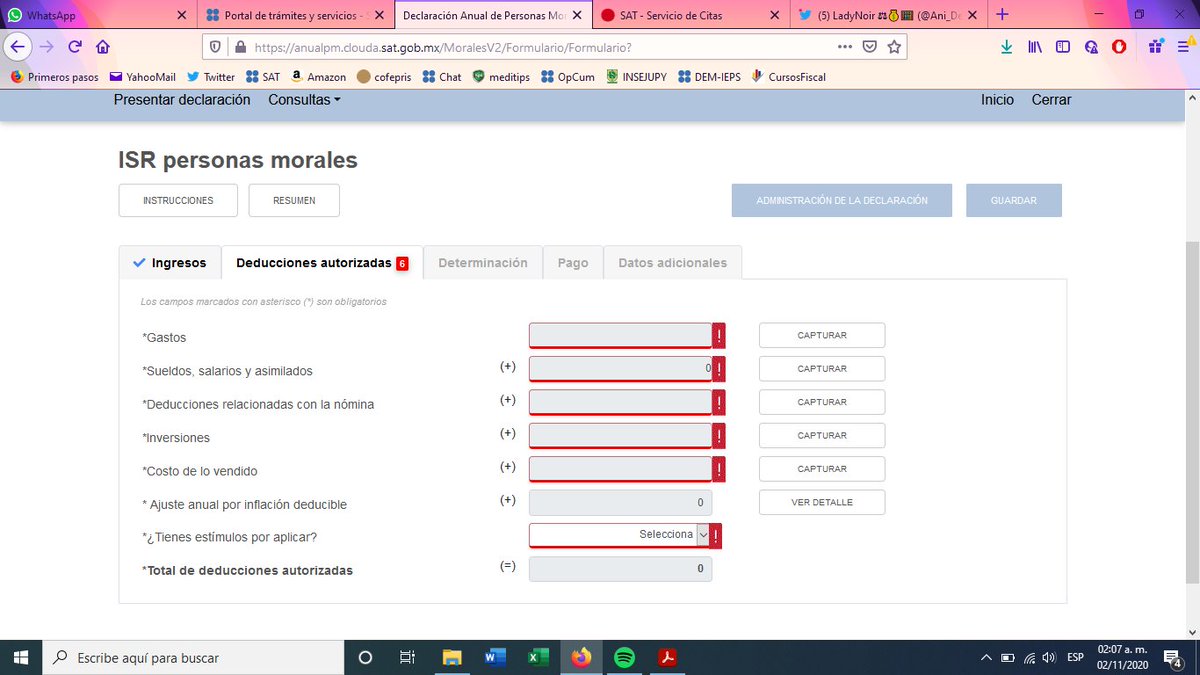This screenshot has height=675, width=1200.
Task: Click ADMINISTRACIÓN DE LA DECLARACIÓN button
Action: pos(842,200)
